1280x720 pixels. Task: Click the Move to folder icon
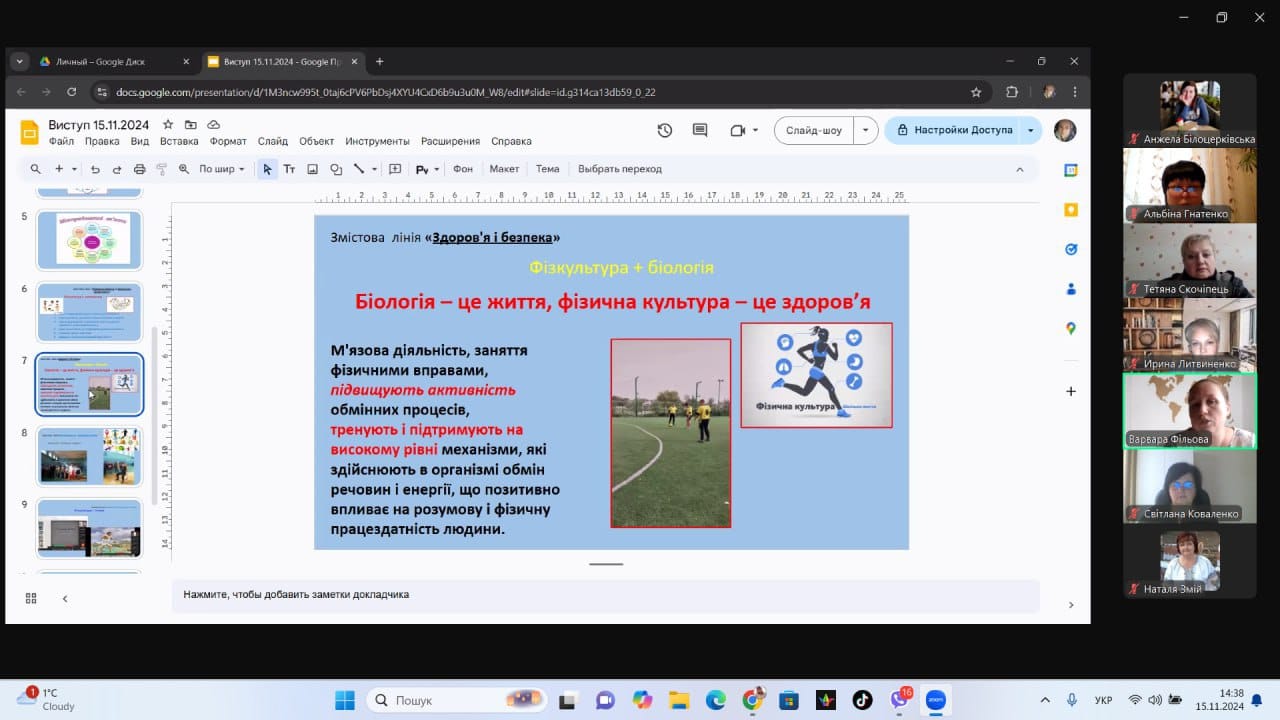tap(191, 125)
